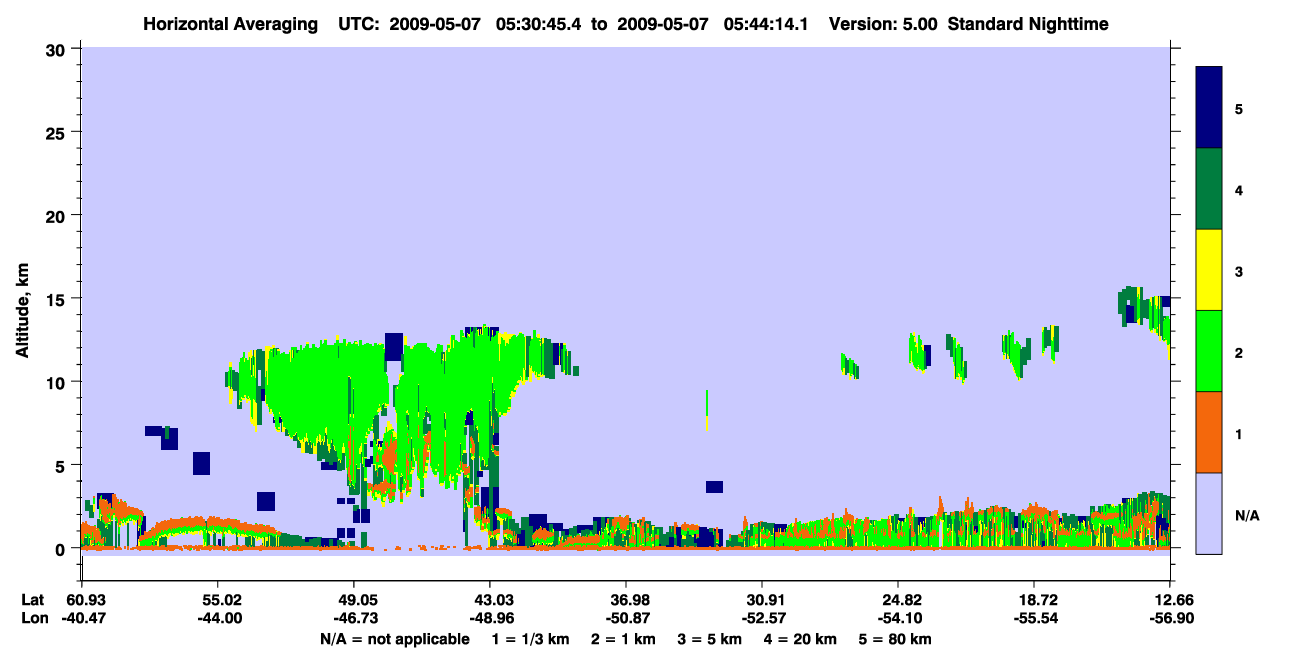Click longitude value -46.73
The image size is (1300, 667).
(x=354, y=619)
